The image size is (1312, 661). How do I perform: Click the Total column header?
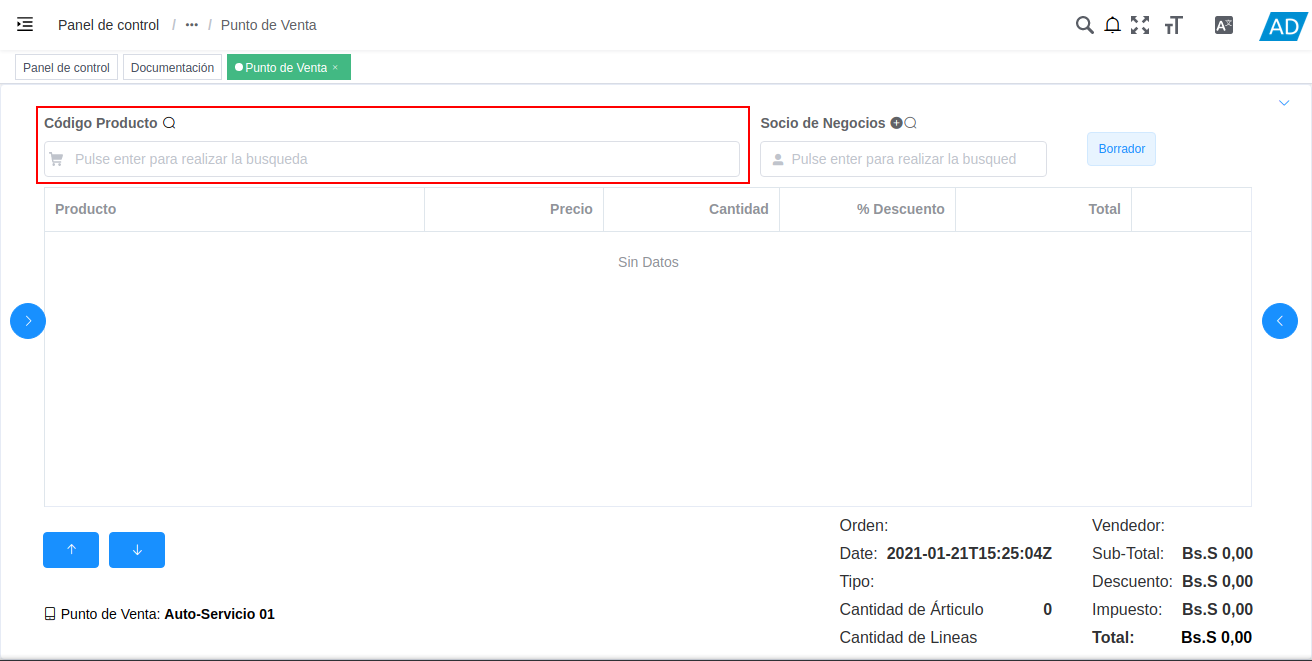click(x=1044, y=209)
